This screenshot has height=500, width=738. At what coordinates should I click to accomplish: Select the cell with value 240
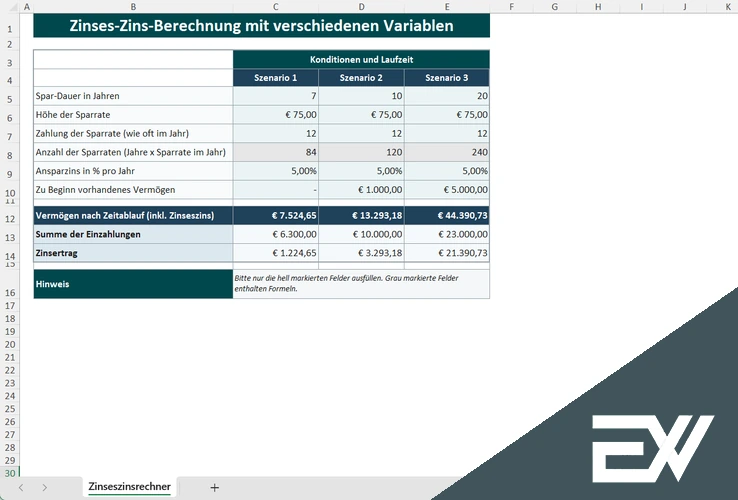[x=447, y=152]
